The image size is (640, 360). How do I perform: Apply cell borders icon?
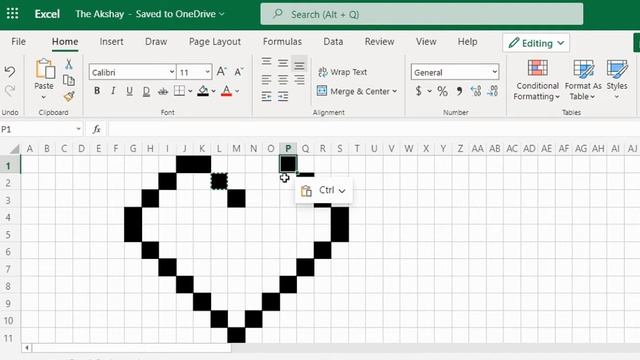[179, 91]
